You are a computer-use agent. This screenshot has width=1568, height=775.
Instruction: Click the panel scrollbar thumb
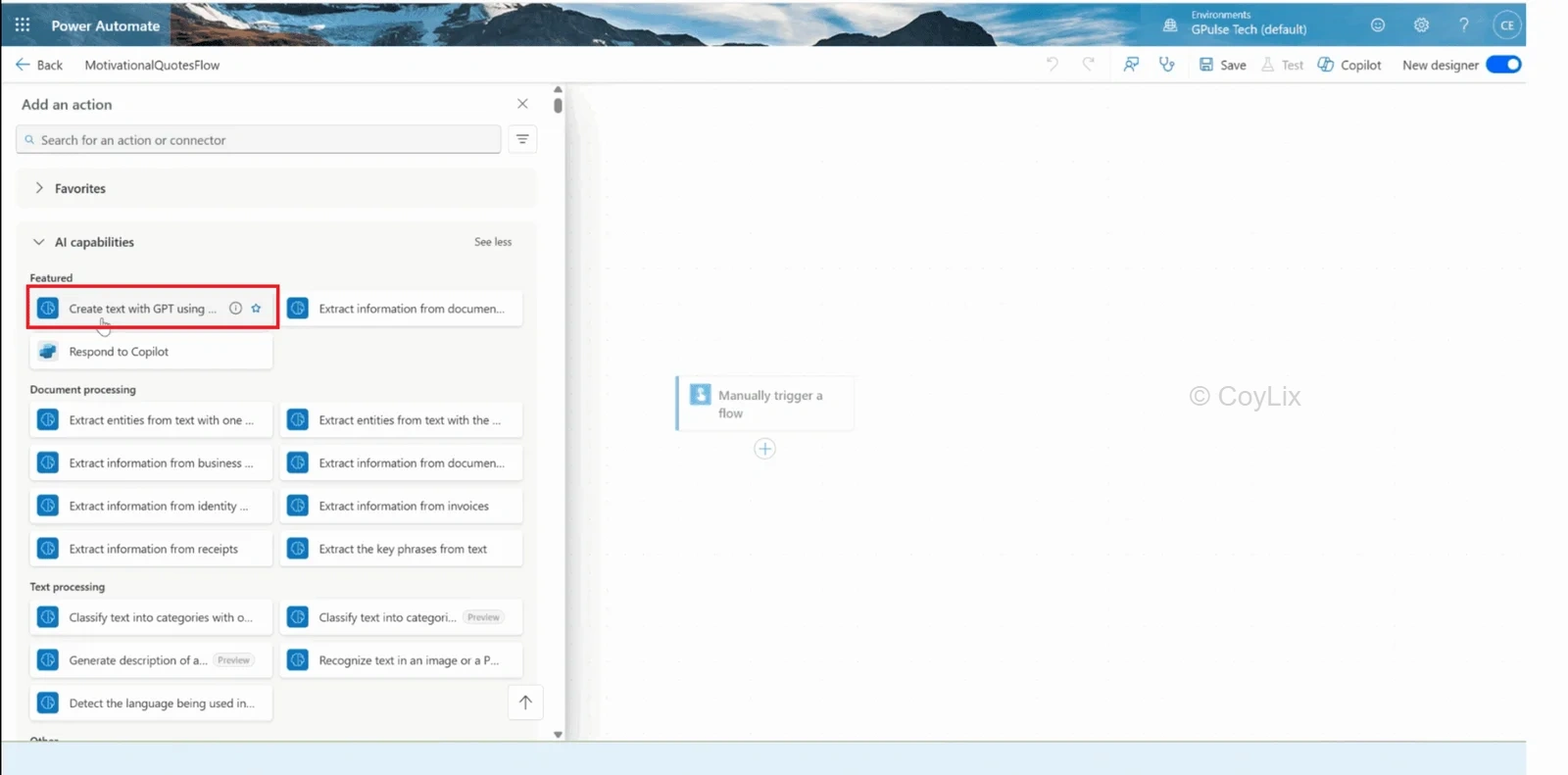(x=558, y=105)
